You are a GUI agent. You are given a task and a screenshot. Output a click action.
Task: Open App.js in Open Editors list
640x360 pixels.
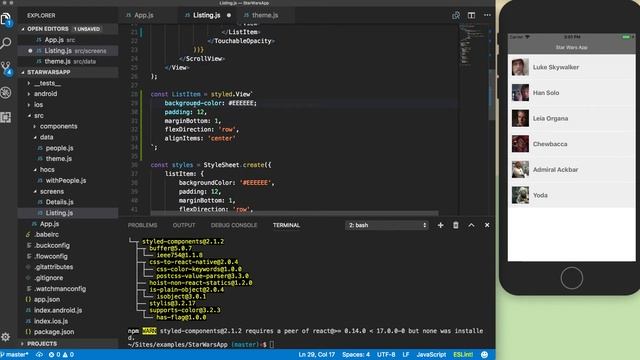(68, 40)
